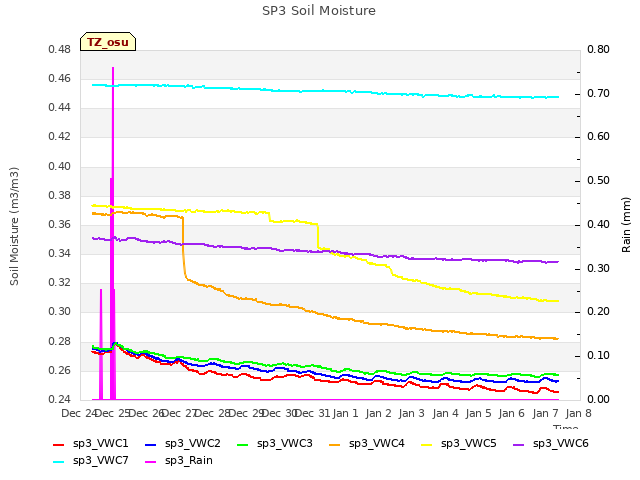Click the 0.80 right axis tick label
Viewport: 640px width, 480px height.
pyautogui.click(x=598, y=49)
